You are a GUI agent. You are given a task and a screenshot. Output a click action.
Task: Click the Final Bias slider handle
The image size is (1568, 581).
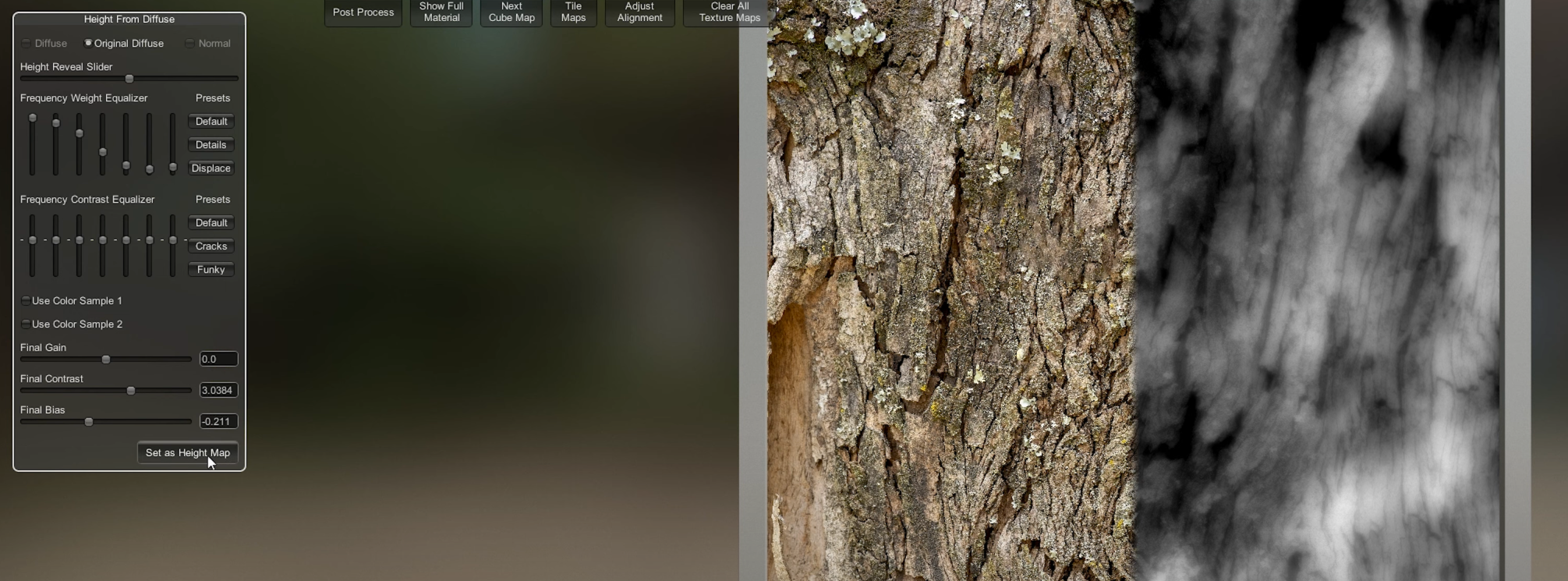click(x=89, y=422)
